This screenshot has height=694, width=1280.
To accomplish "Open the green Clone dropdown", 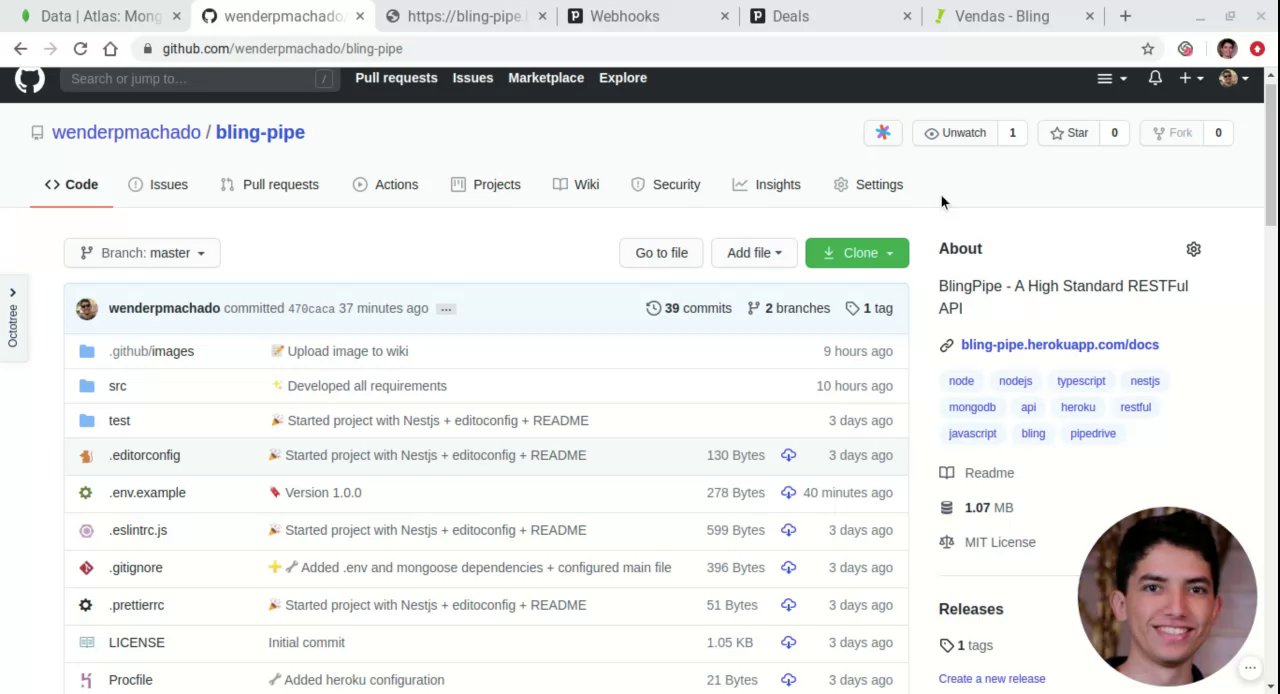I will (857, 253).
